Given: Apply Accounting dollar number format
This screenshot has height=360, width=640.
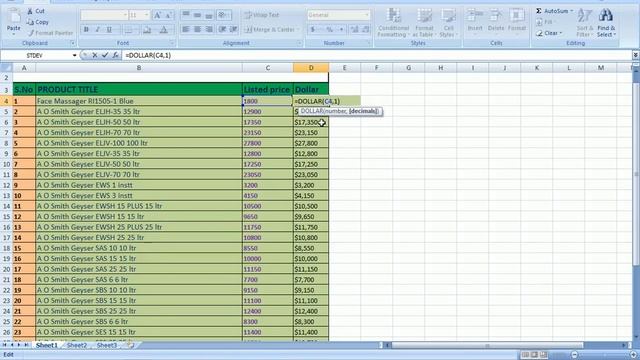Looking at the screenshot, I should point(313,29).
